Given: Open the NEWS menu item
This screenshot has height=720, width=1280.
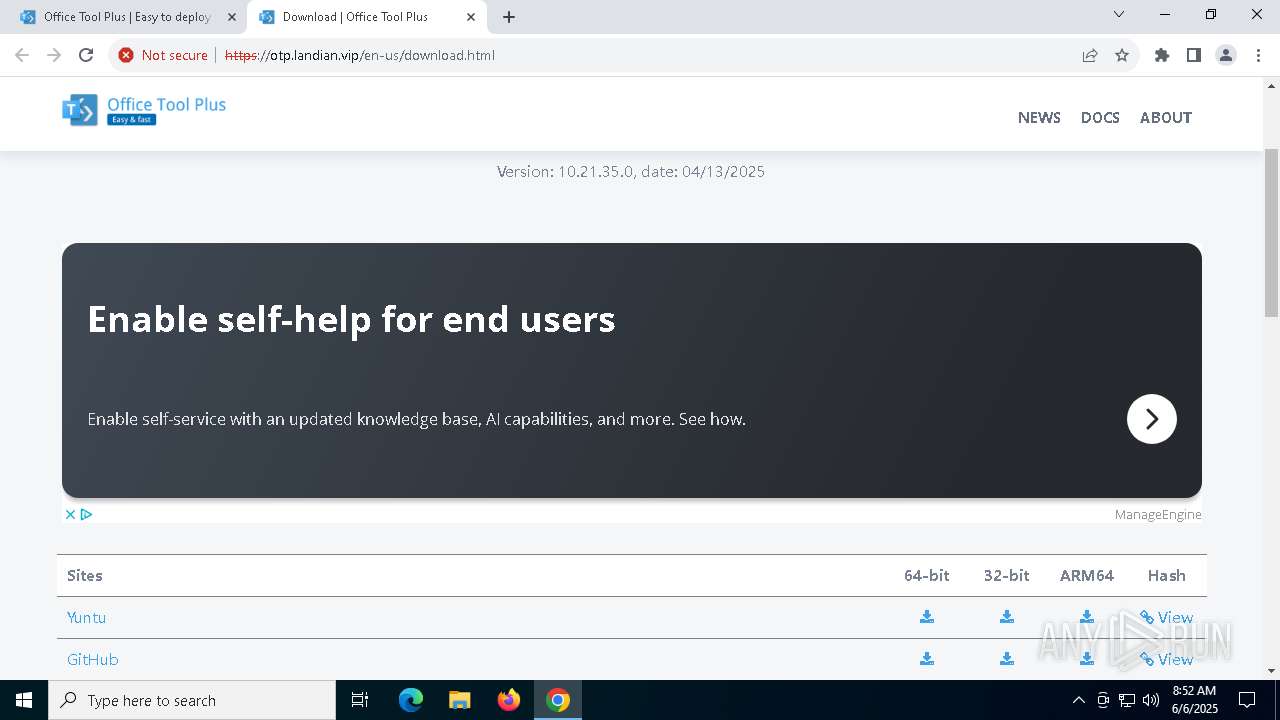Looking at the screenshot, I should pyautogui.click(x=1039, y=117).
